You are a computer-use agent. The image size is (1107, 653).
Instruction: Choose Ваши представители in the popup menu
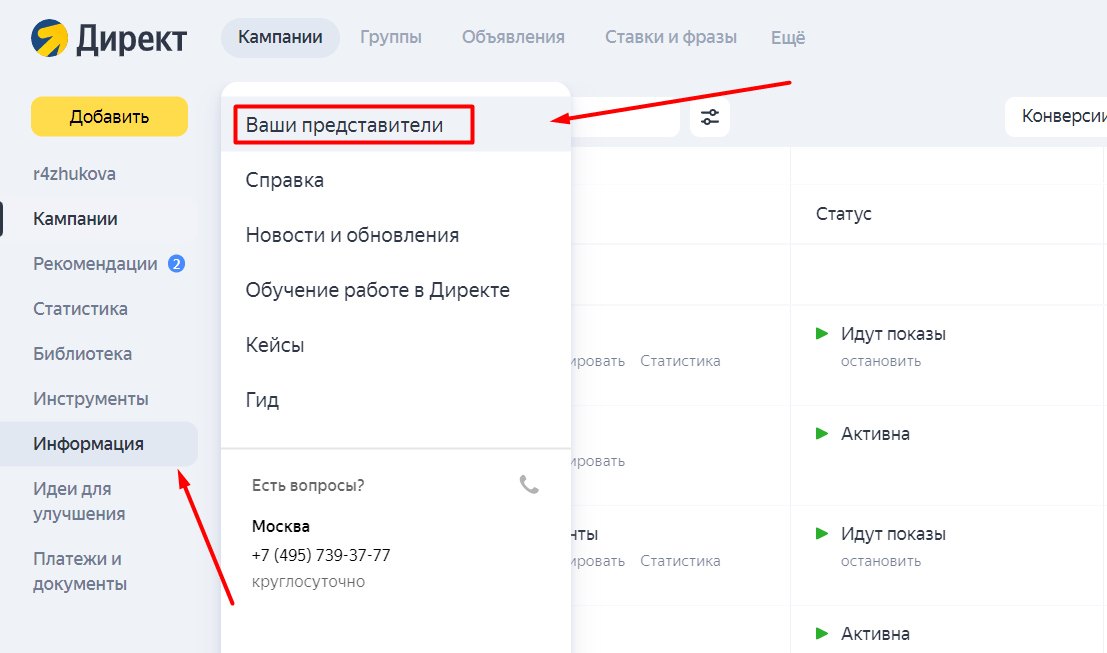(395, 125)
